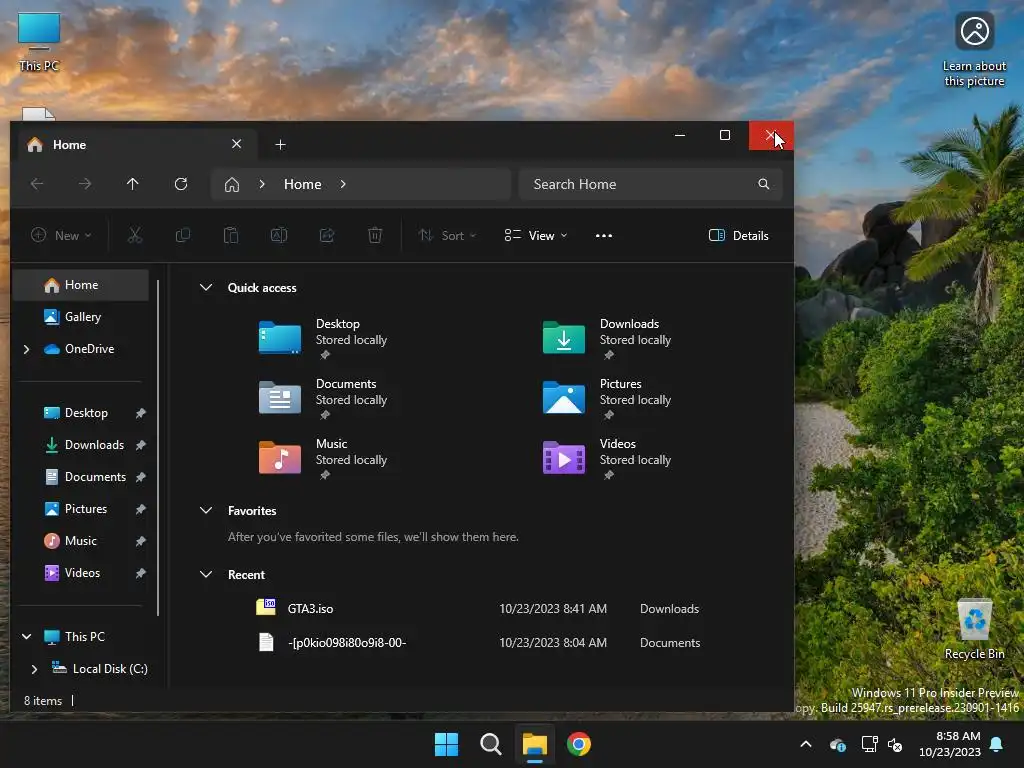1024x768 pixels.
Task: Open the See more three-dots menu
Action: coord(604,236)
